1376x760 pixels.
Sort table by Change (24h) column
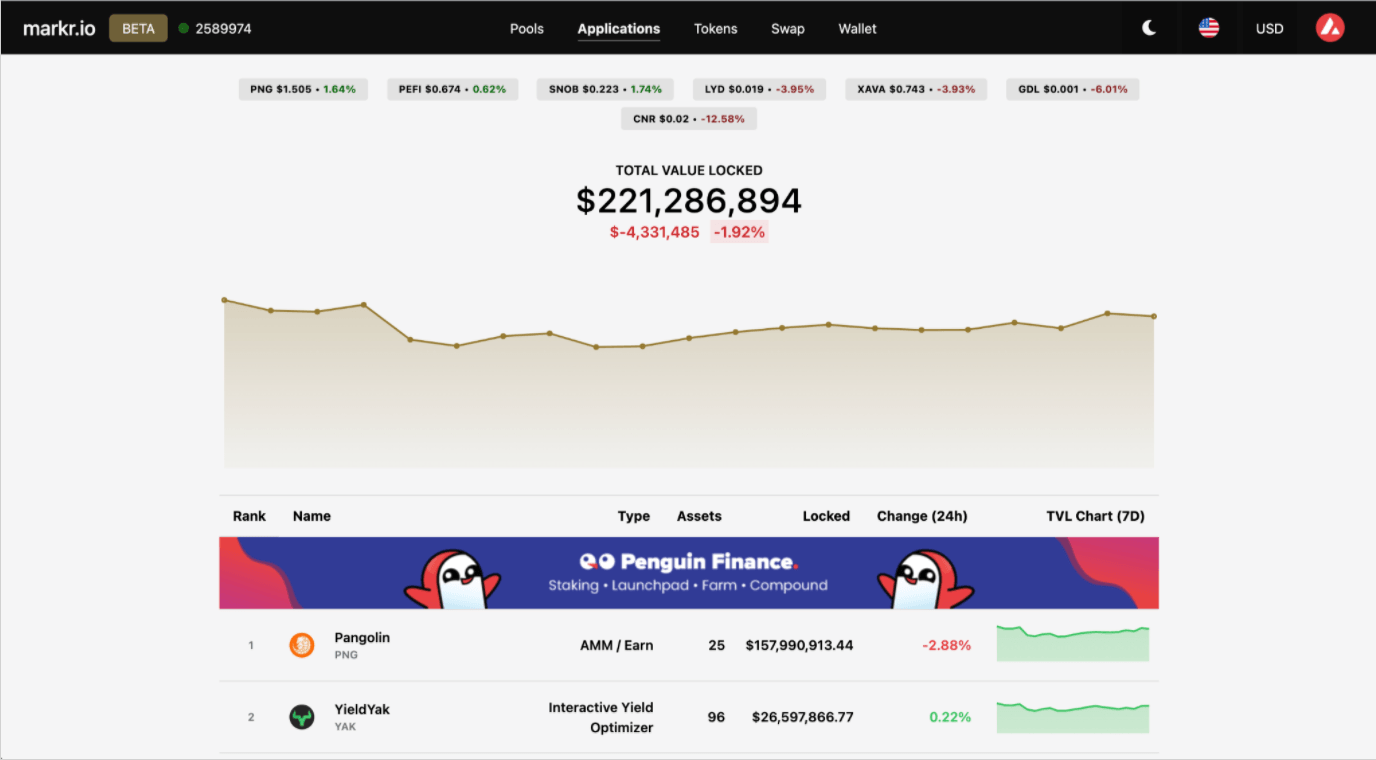coord(922,516)
